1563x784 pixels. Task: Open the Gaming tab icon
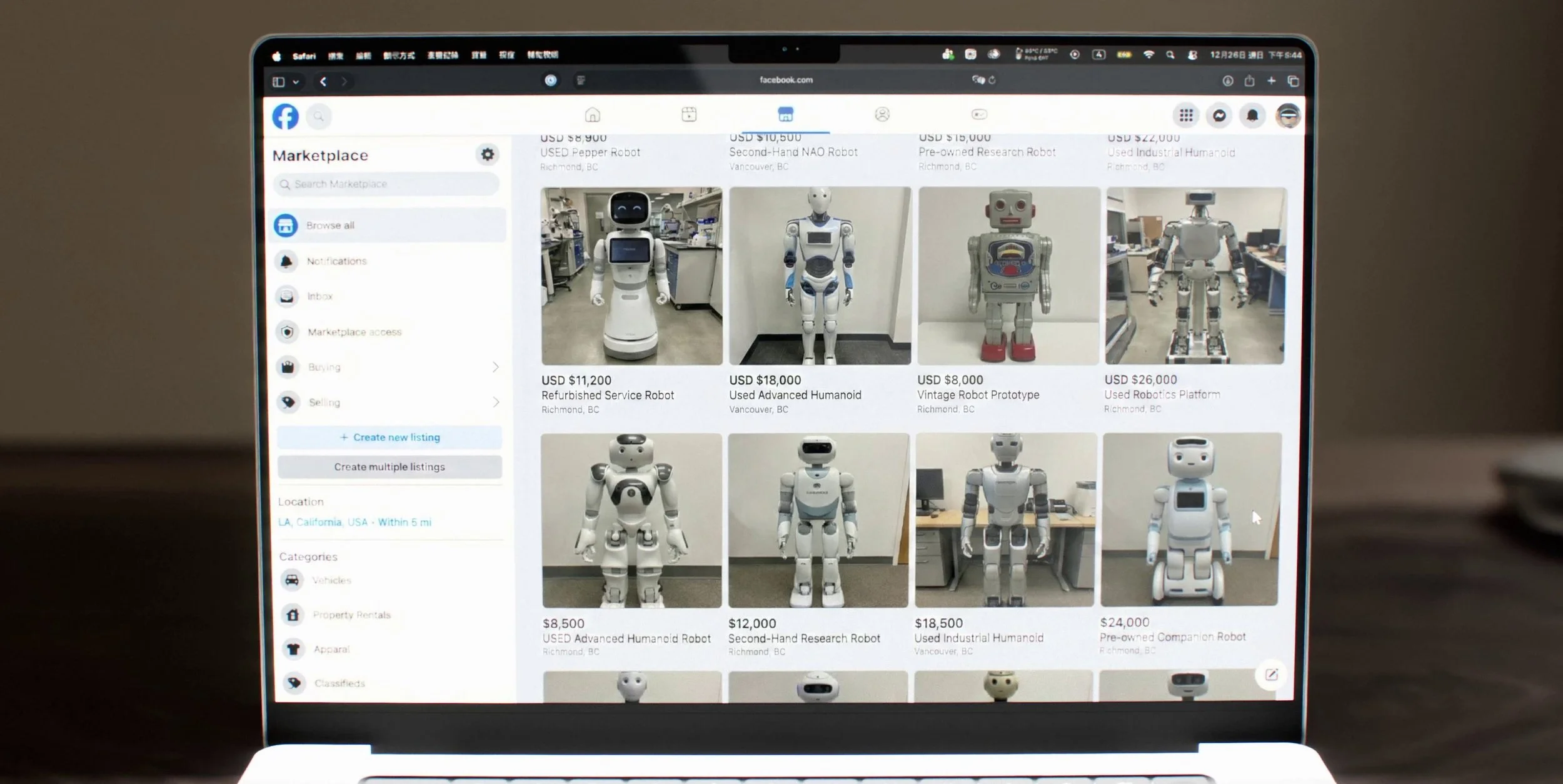979,114
